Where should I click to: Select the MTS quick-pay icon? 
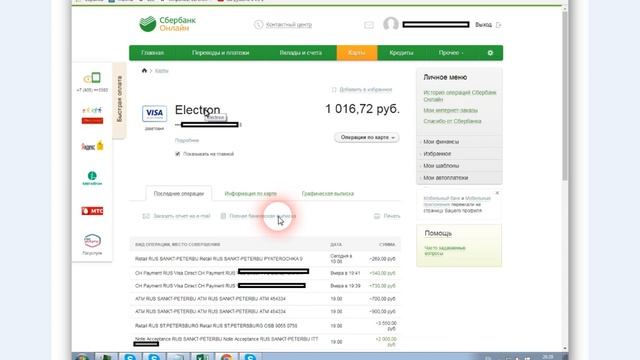pyautogui.click(x=92, y=211)
